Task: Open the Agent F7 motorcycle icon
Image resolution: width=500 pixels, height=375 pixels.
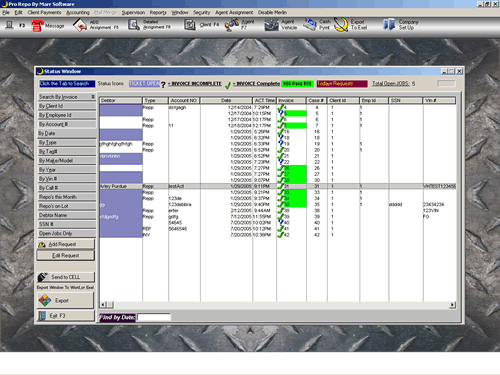Action: point(232,25)
